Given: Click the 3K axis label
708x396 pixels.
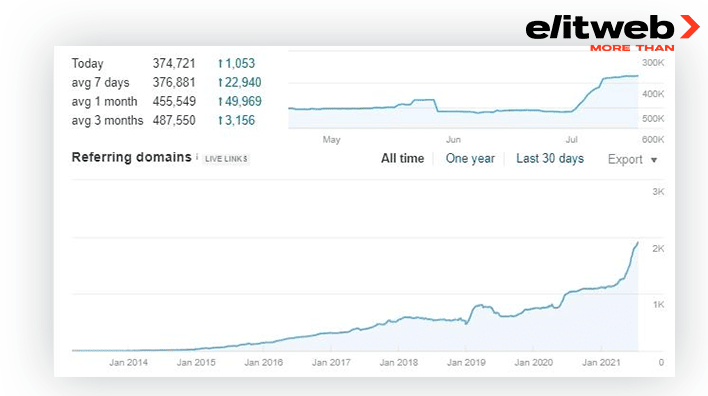Looking at the screenshot, I should coord(658,192).
